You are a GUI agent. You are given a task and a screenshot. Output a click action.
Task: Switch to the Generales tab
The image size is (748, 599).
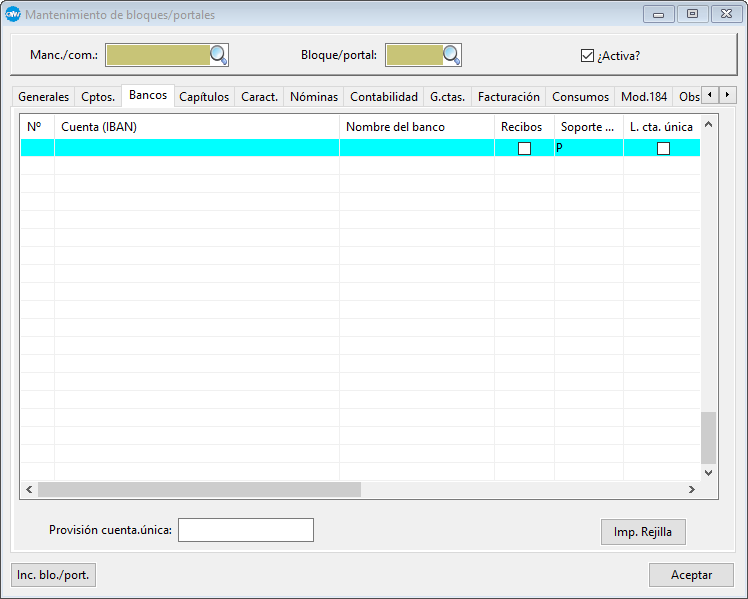(44, 97)
